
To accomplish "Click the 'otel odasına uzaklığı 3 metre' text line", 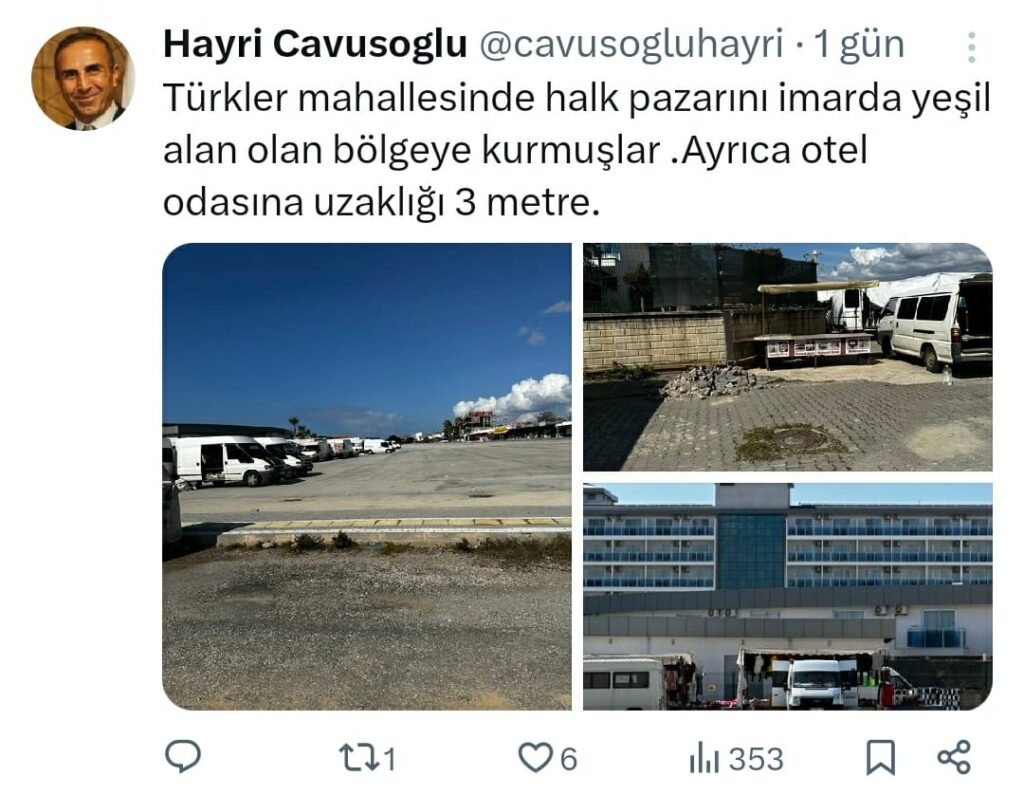I will (381, 202).
